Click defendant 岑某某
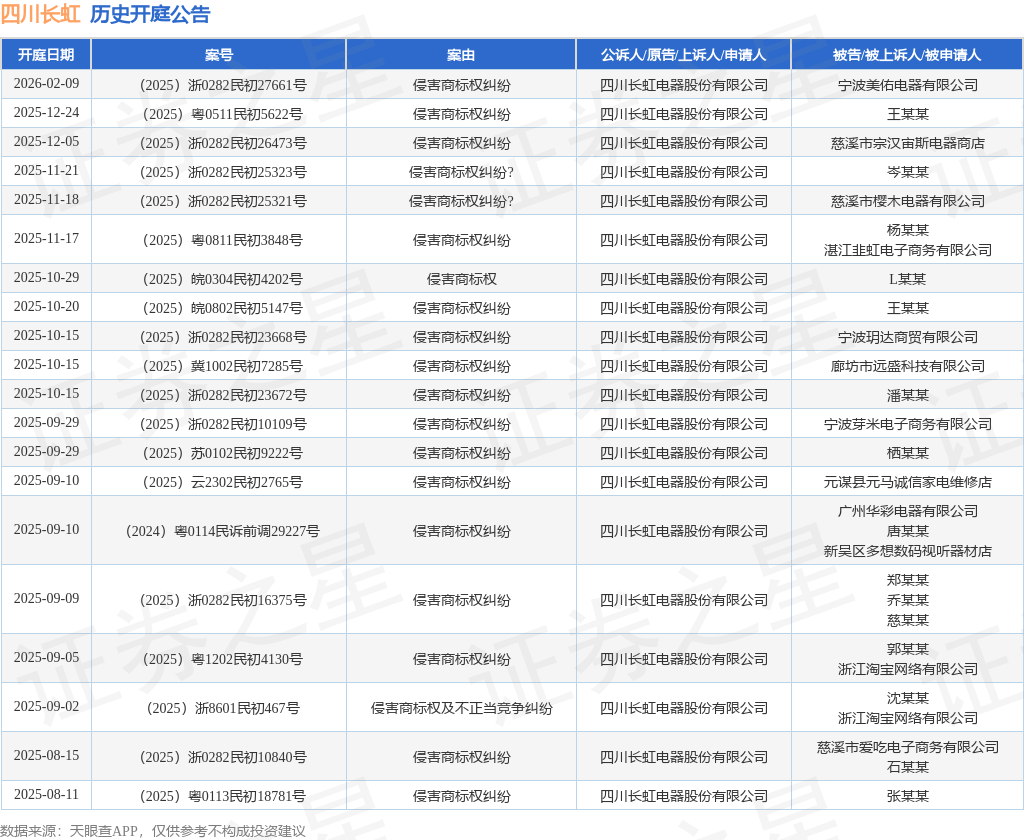The width and height of the screenshot is (1024, 840). (908, 172)
